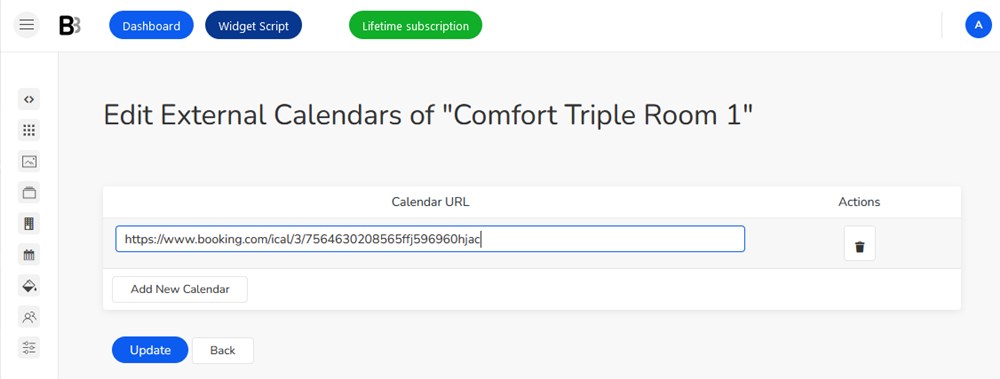1000x379 pixels.
Task: Go to the Dashboard tab
Action: [x=151, y=26]
